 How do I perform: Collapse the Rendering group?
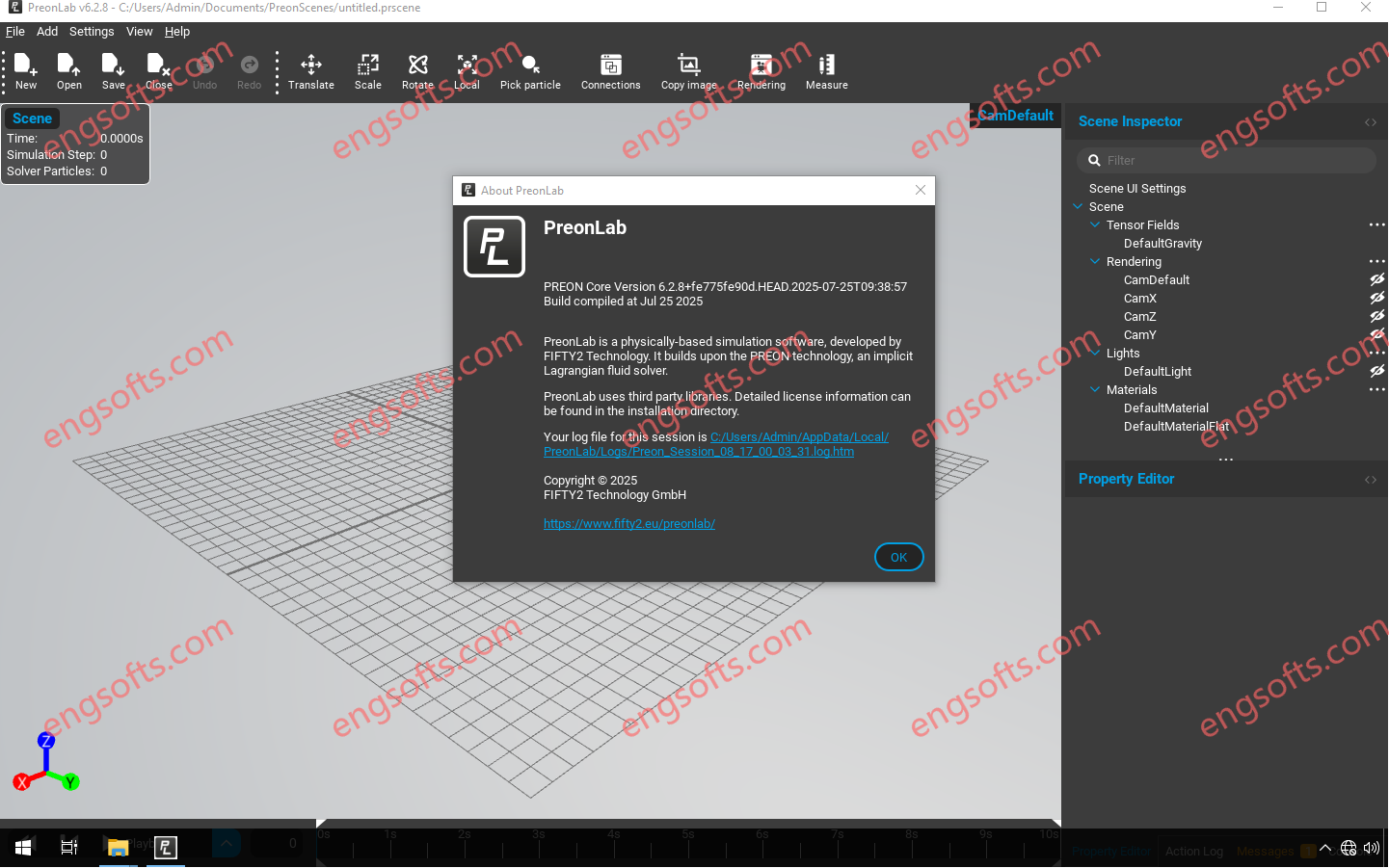click(x=1095, y=262)
